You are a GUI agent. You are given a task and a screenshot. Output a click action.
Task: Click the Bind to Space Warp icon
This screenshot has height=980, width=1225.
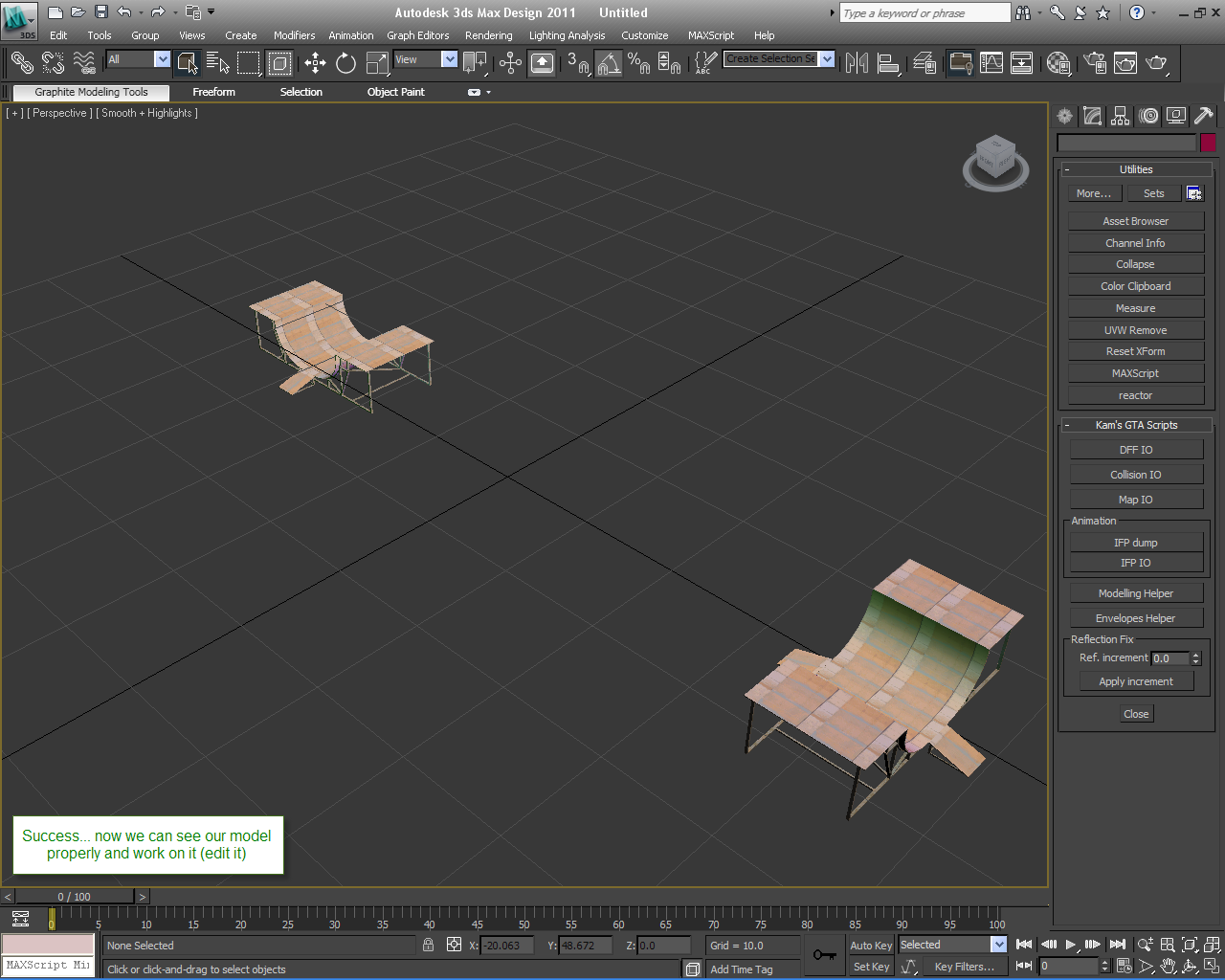84,63
